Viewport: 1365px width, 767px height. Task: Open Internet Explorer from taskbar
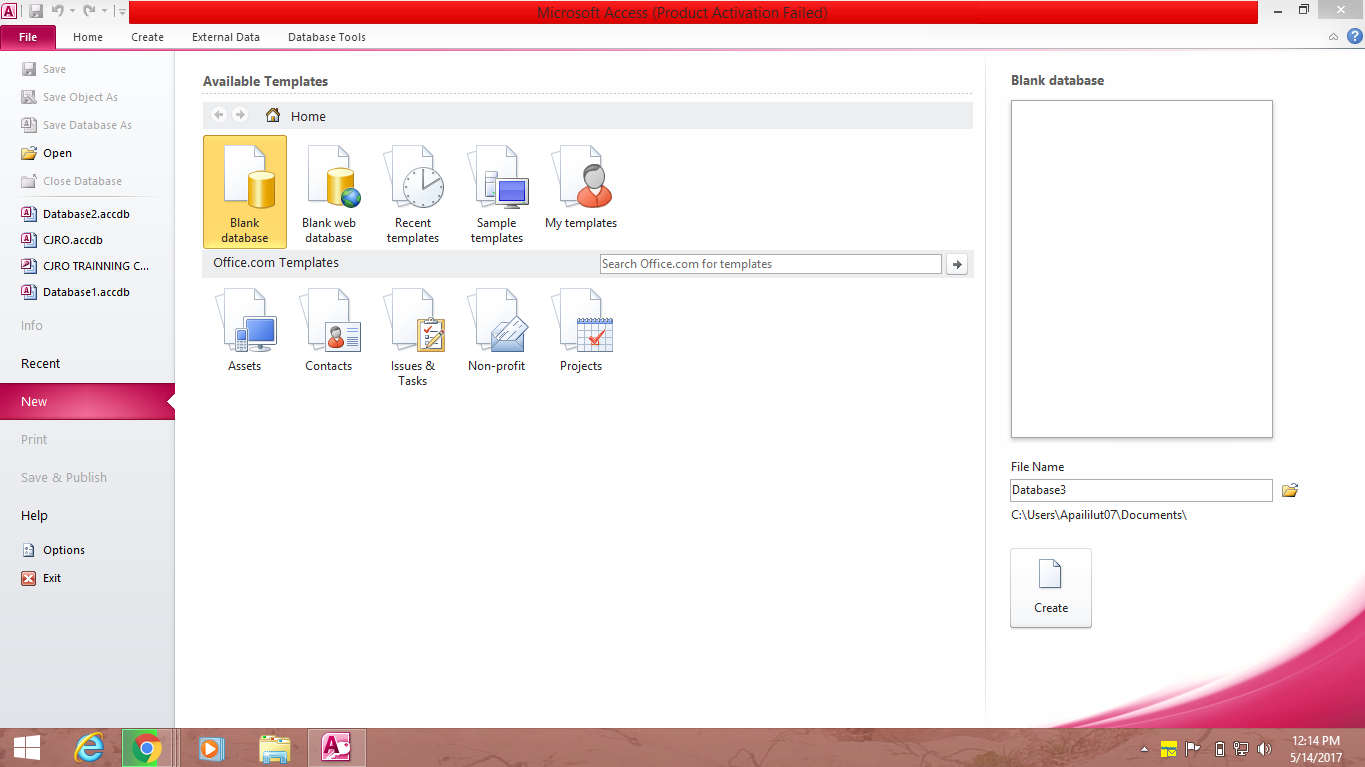89,748
